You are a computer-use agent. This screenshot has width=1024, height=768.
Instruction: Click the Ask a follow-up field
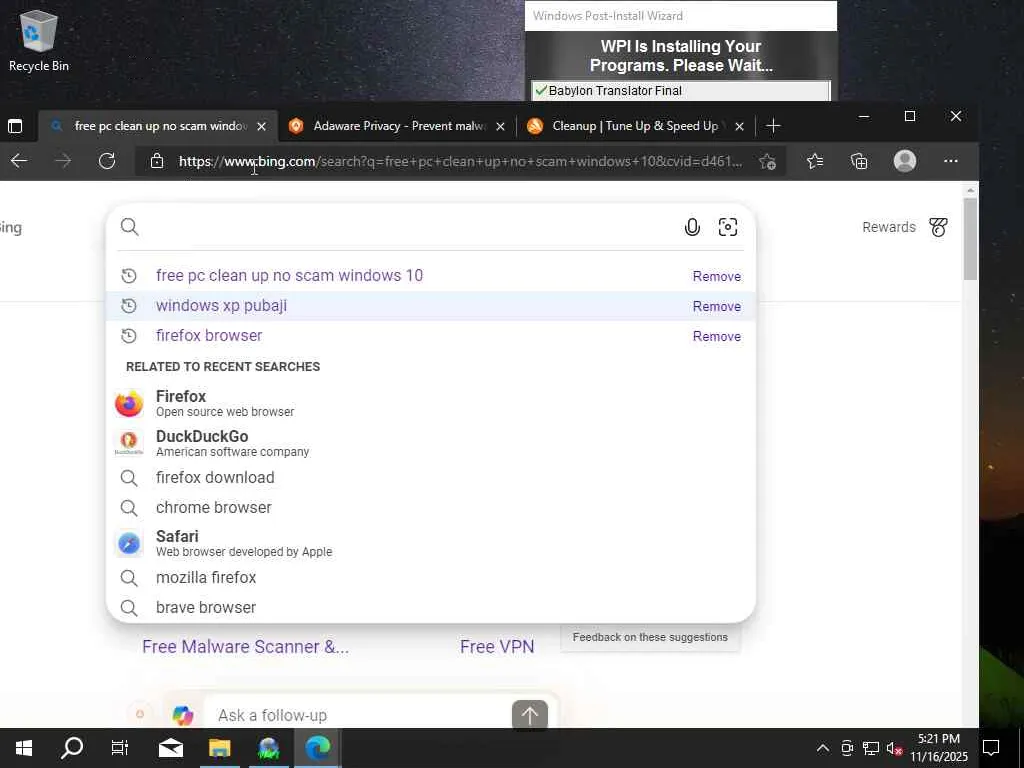click(x=359, y=716)
